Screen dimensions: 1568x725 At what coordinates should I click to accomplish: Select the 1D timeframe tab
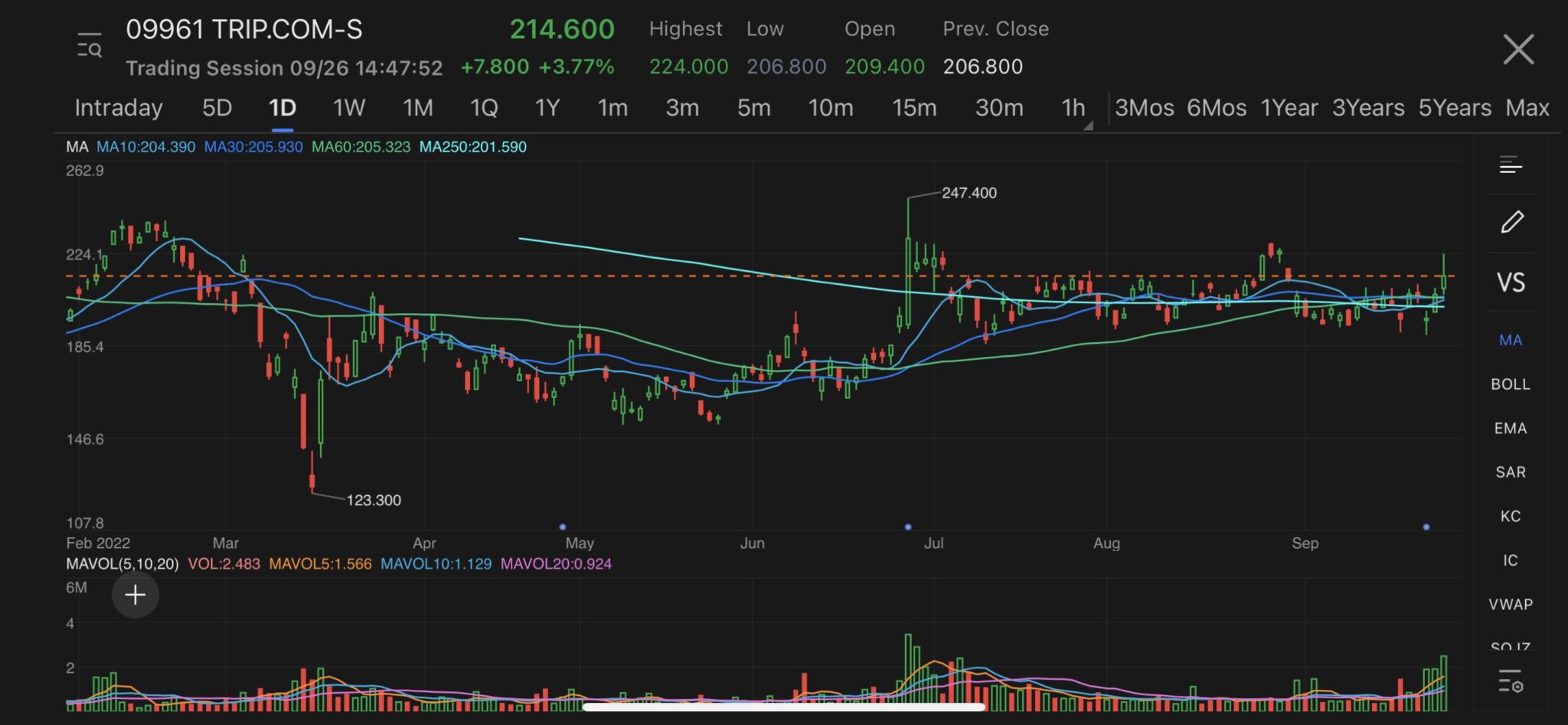282,108
